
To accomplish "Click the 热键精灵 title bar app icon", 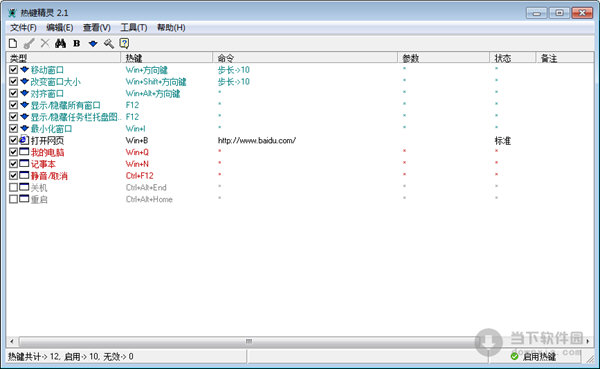I will click(x=12, y=13).
